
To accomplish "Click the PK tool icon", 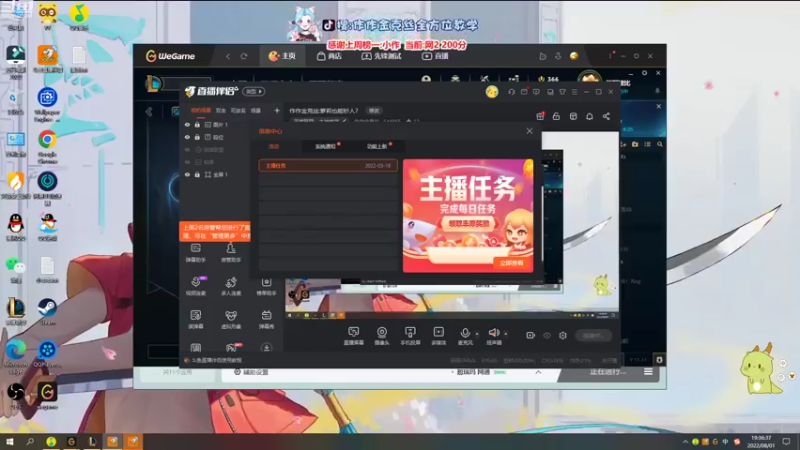I will pyautogui.click(x=233, y=347).
